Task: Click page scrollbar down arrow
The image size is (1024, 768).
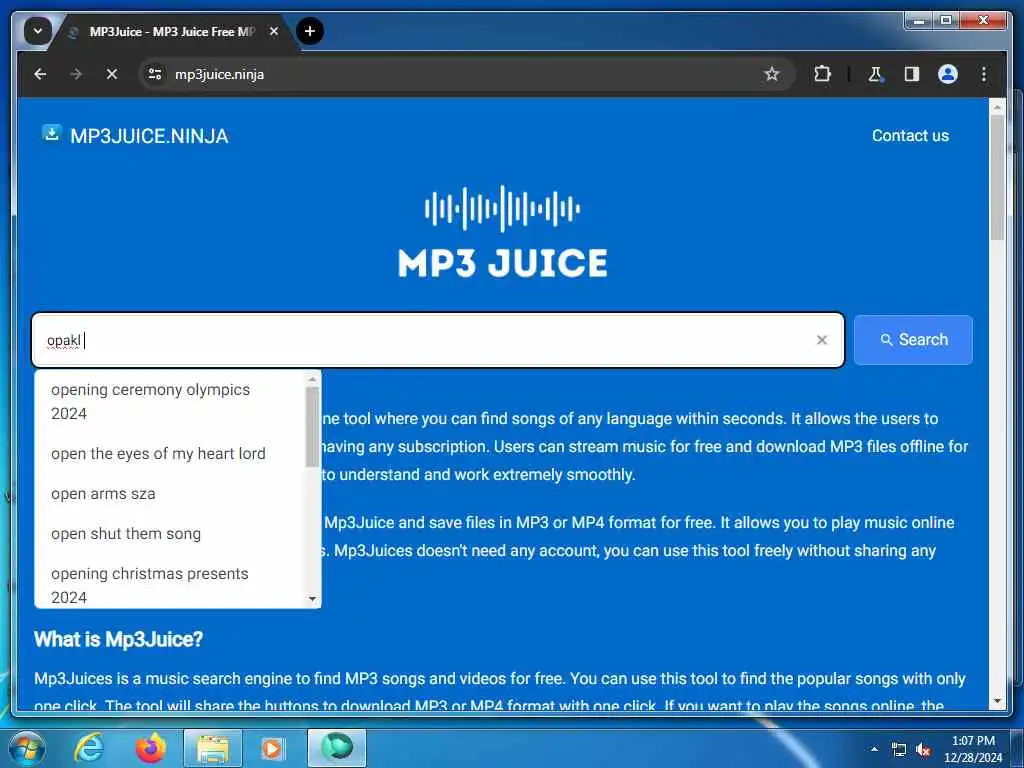Action: tap(997, 701)
